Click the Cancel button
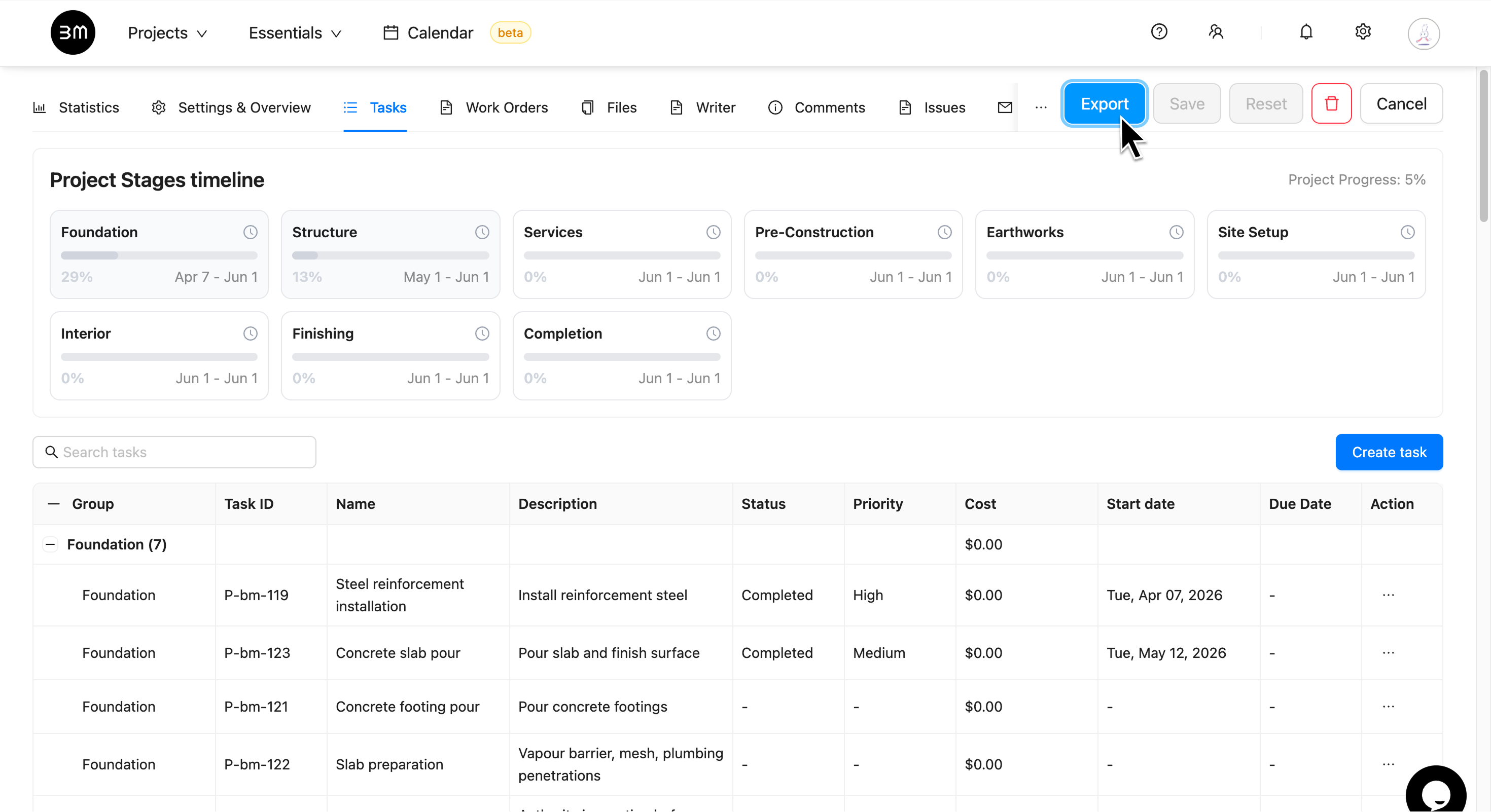1491x812 pixels. tap(1401, 103)
